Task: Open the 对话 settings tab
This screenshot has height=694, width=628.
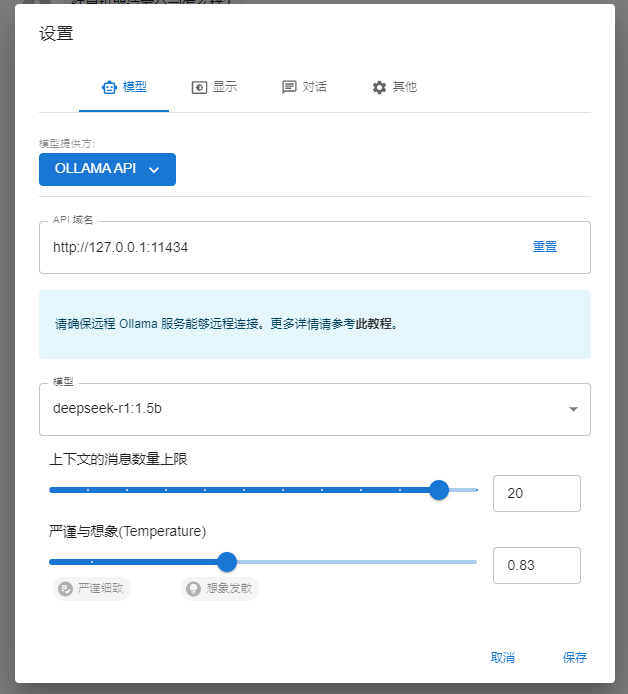Action: [304, 87]
